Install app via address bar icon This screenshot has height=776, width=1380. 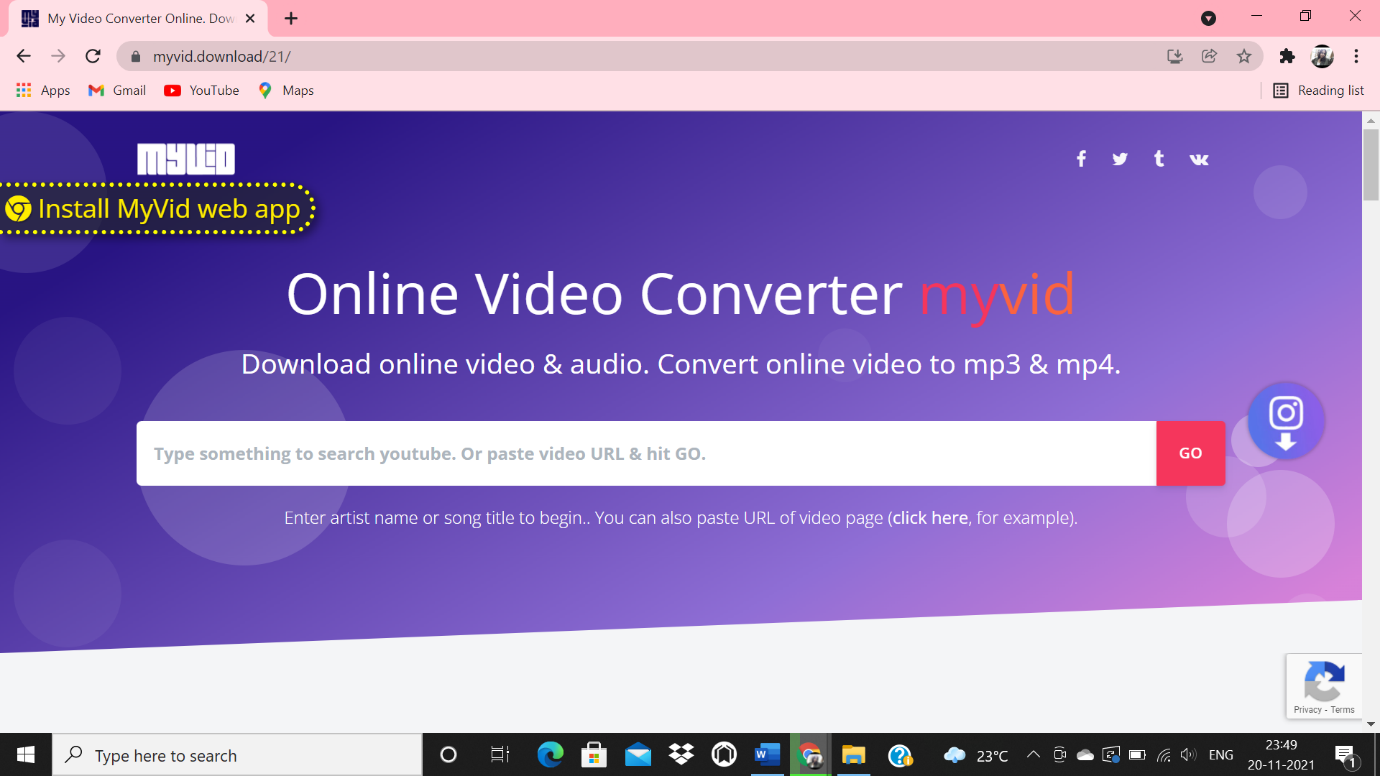1175,56
